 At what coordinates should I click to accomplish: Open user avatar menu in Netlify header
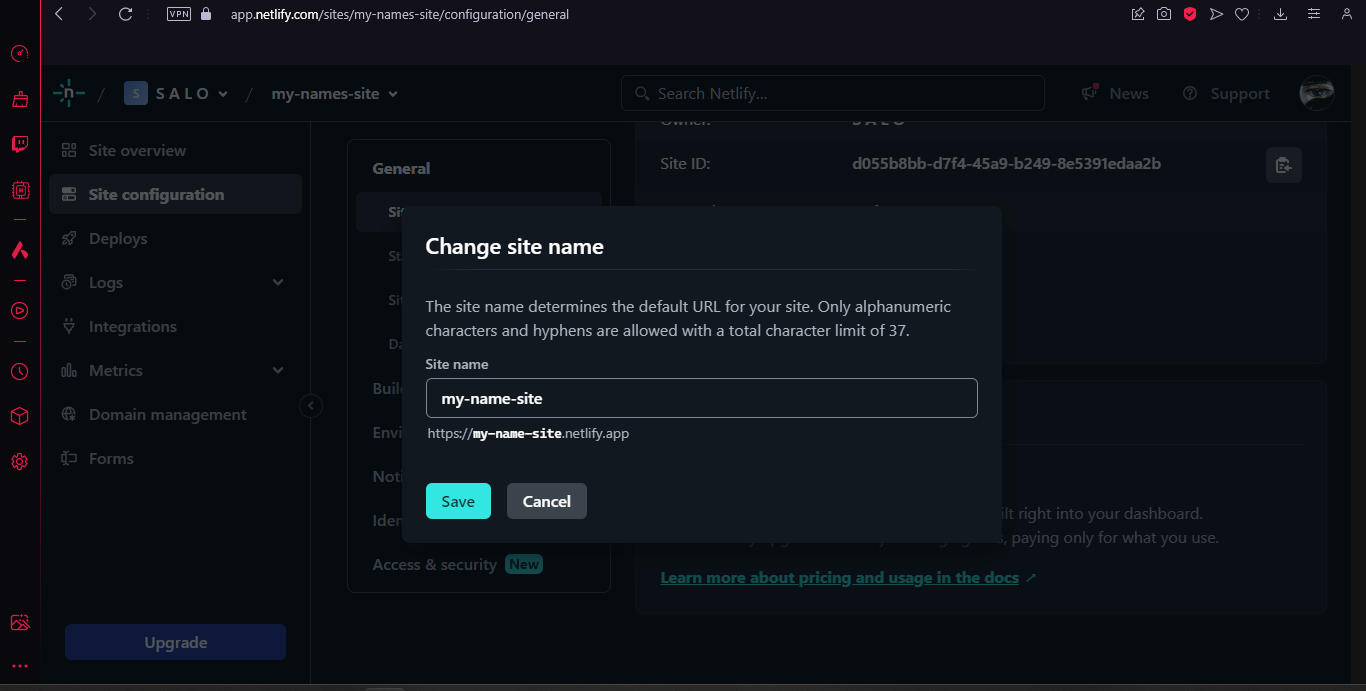point(1317,93)
